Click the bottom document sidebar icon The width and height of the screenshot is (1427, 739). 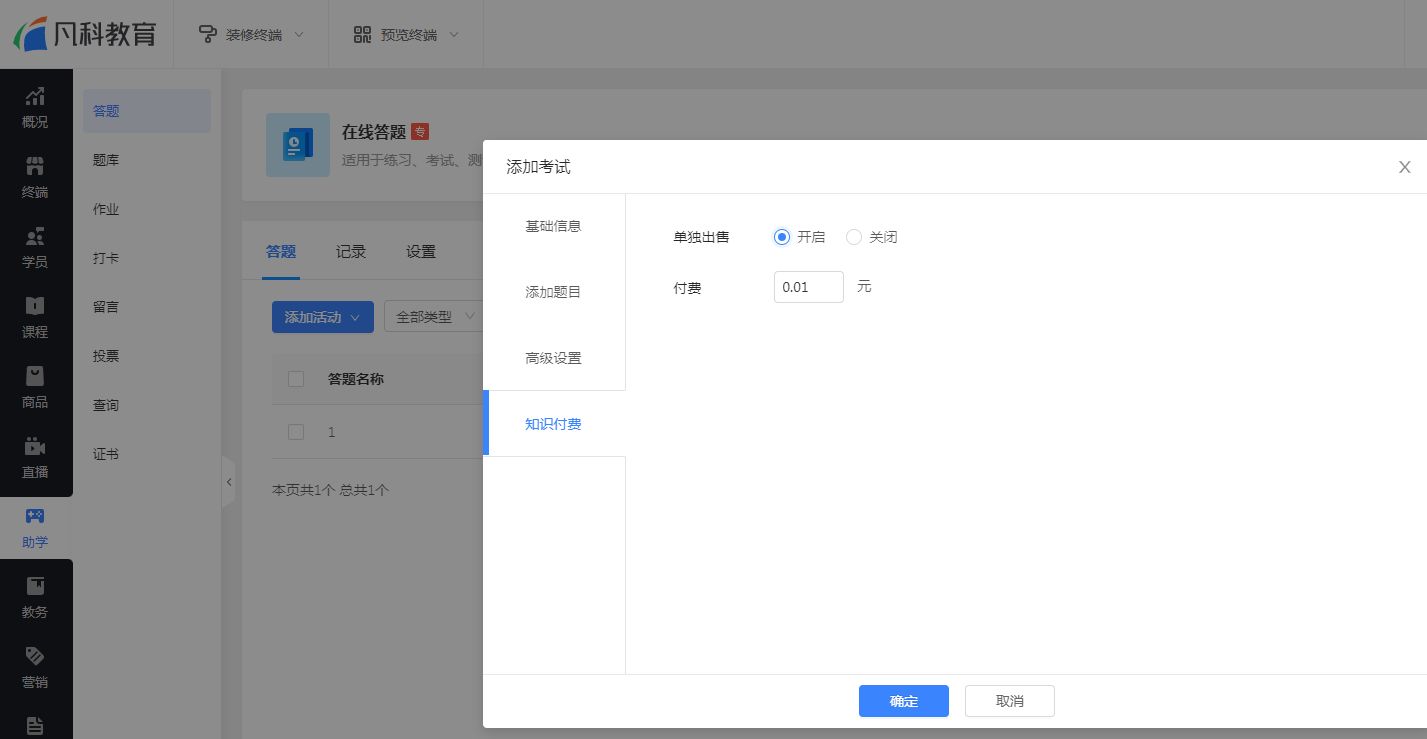click(x=35, y=725)
